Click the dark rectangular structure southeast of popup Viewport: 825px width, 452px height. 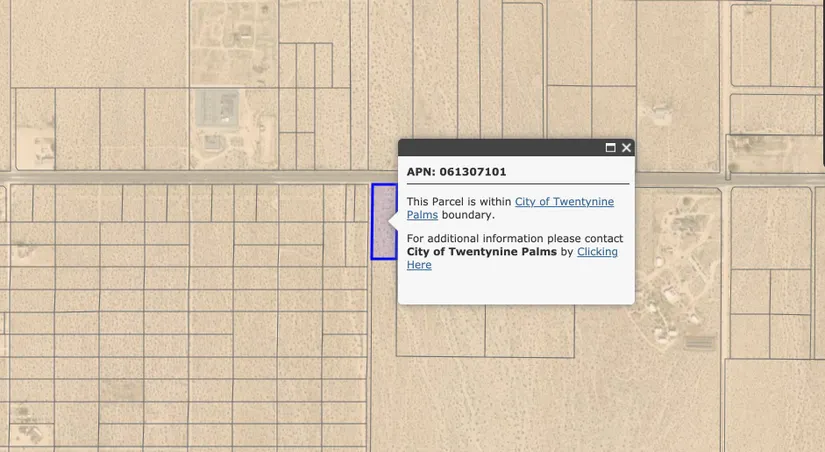tap(700, 342)
